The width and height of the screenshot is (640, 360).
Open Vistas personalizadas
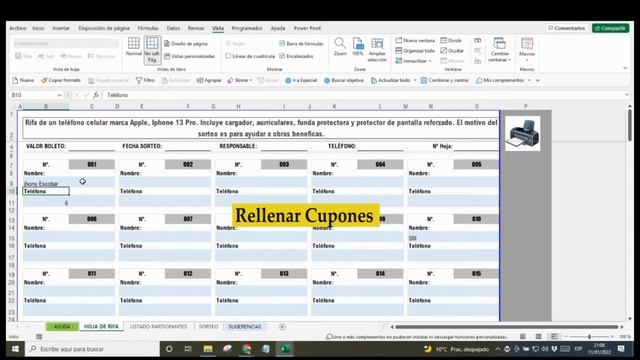(189, 56)
